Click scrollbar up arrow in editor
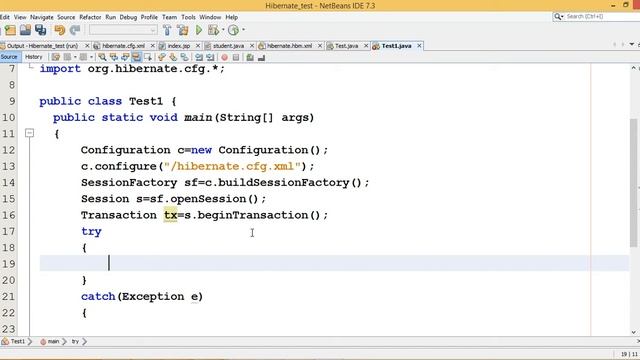640x360 pixels. 633,68
